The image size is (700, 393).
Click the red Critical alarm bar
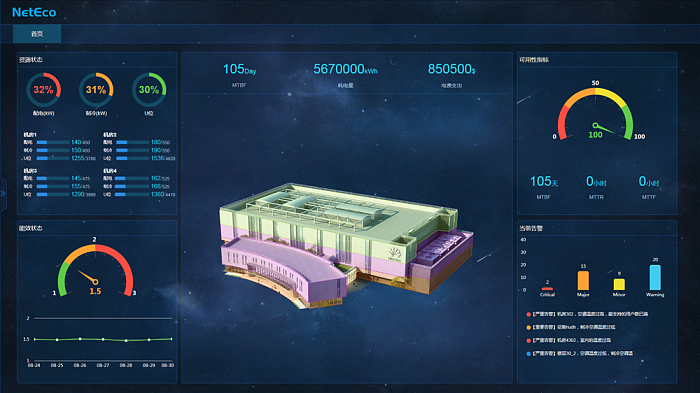point(547,289)
